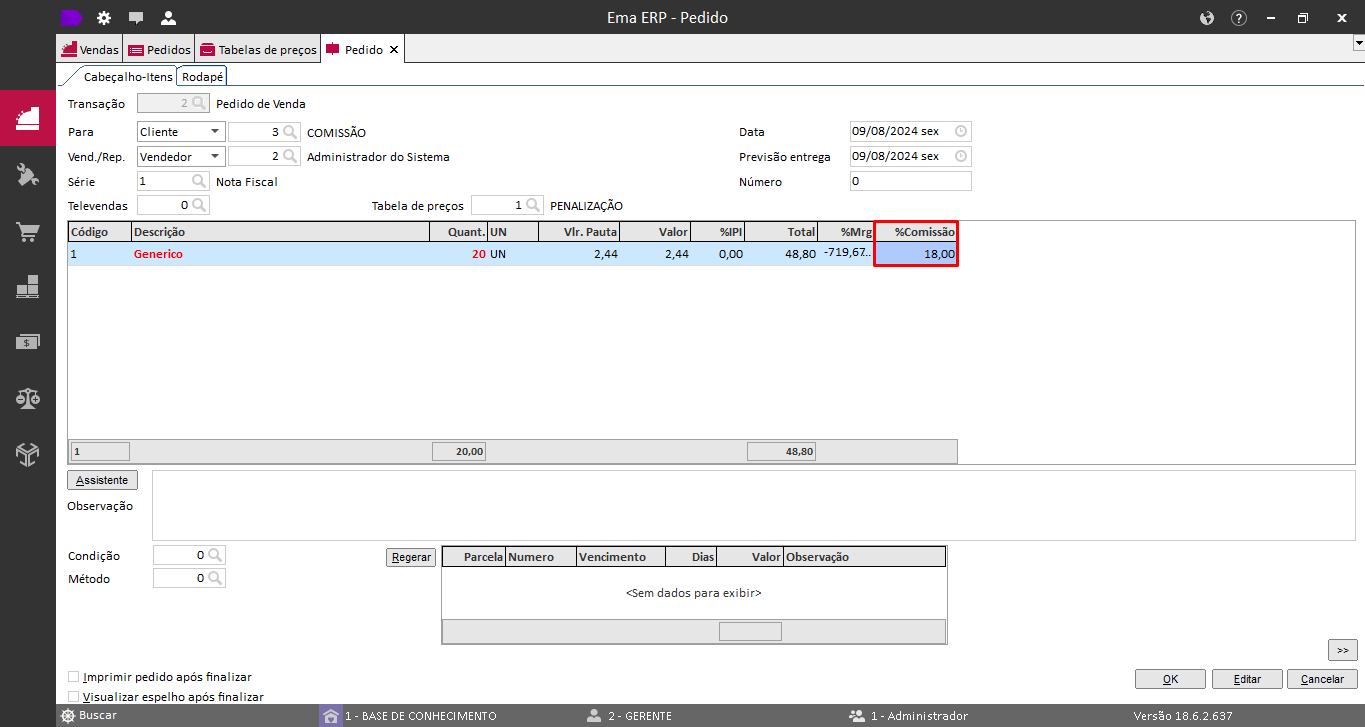The height and width of the screenshot is (727, 1365).
Task: Open the package cube sidebar icon
Action: (x=28, y=454)
